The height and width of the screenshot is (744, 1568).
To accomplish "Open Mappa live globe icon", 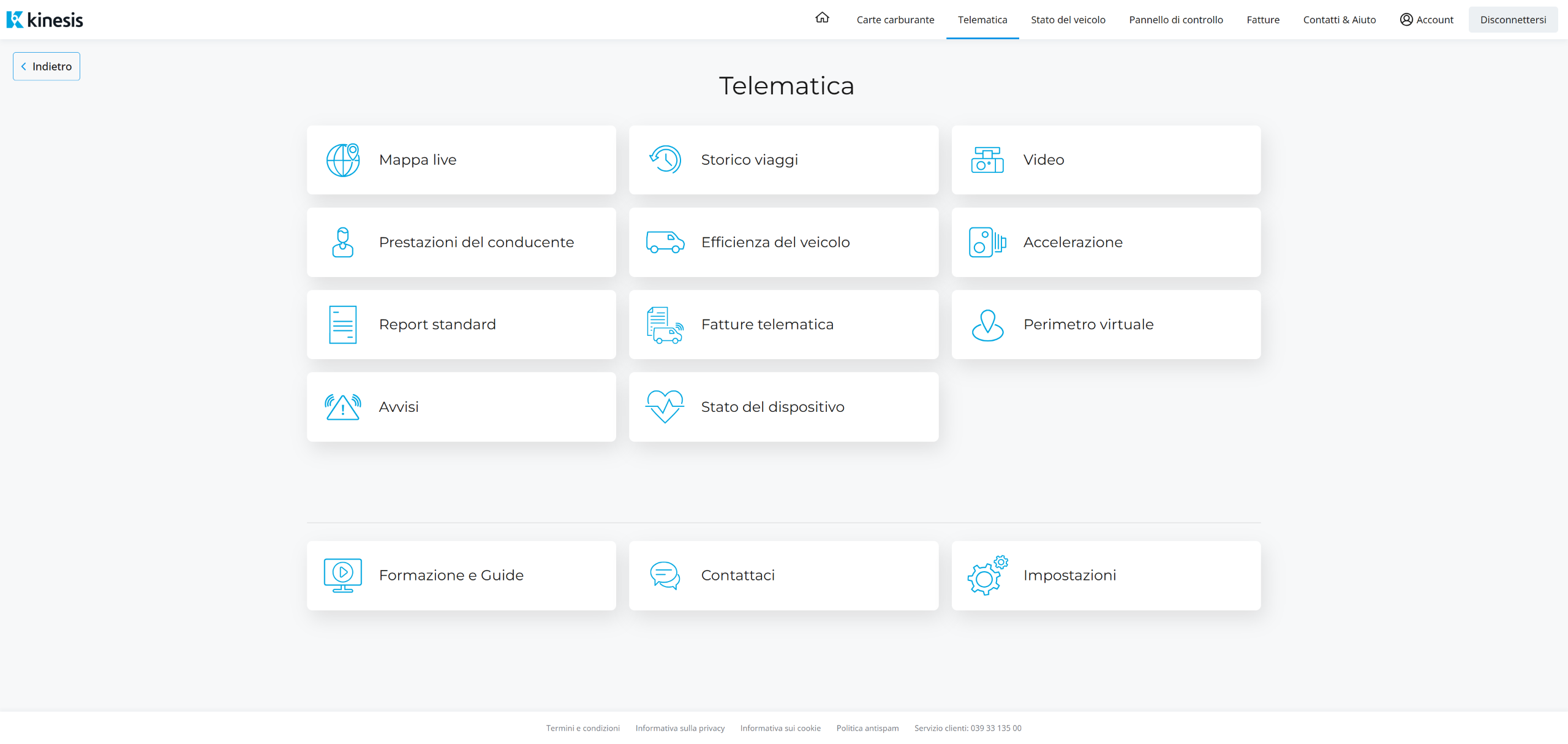I will pos(343,160).
